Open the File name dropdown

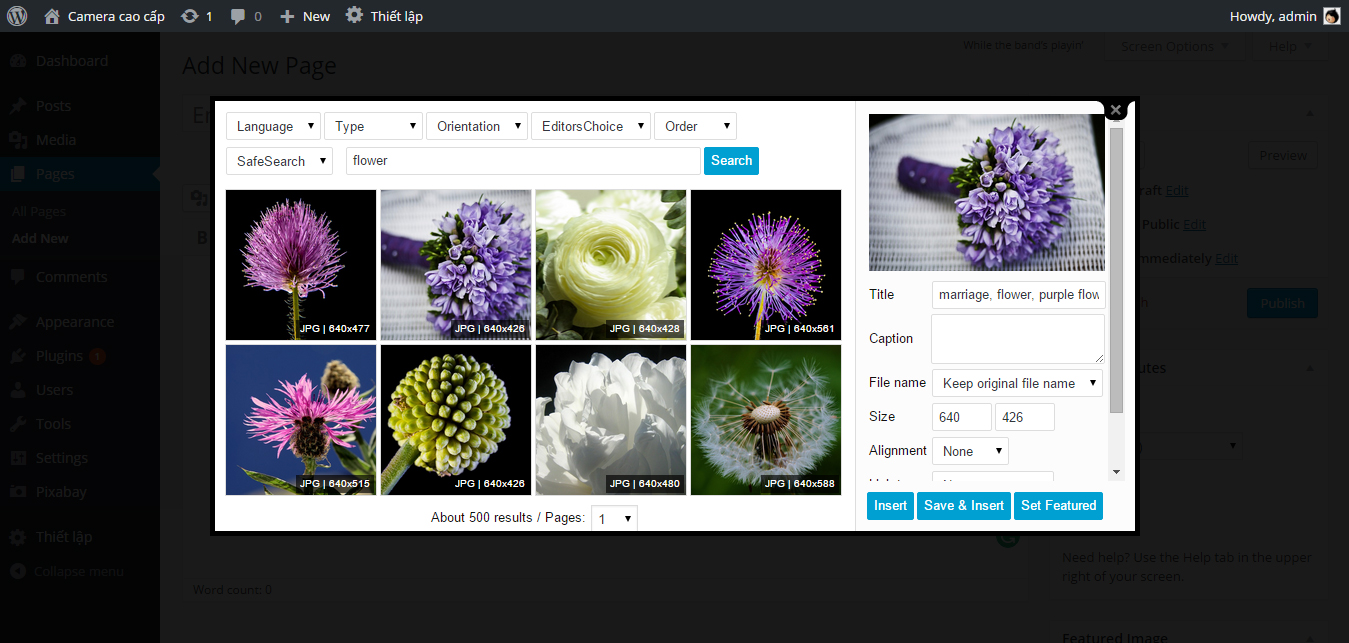coord(1017,383)
